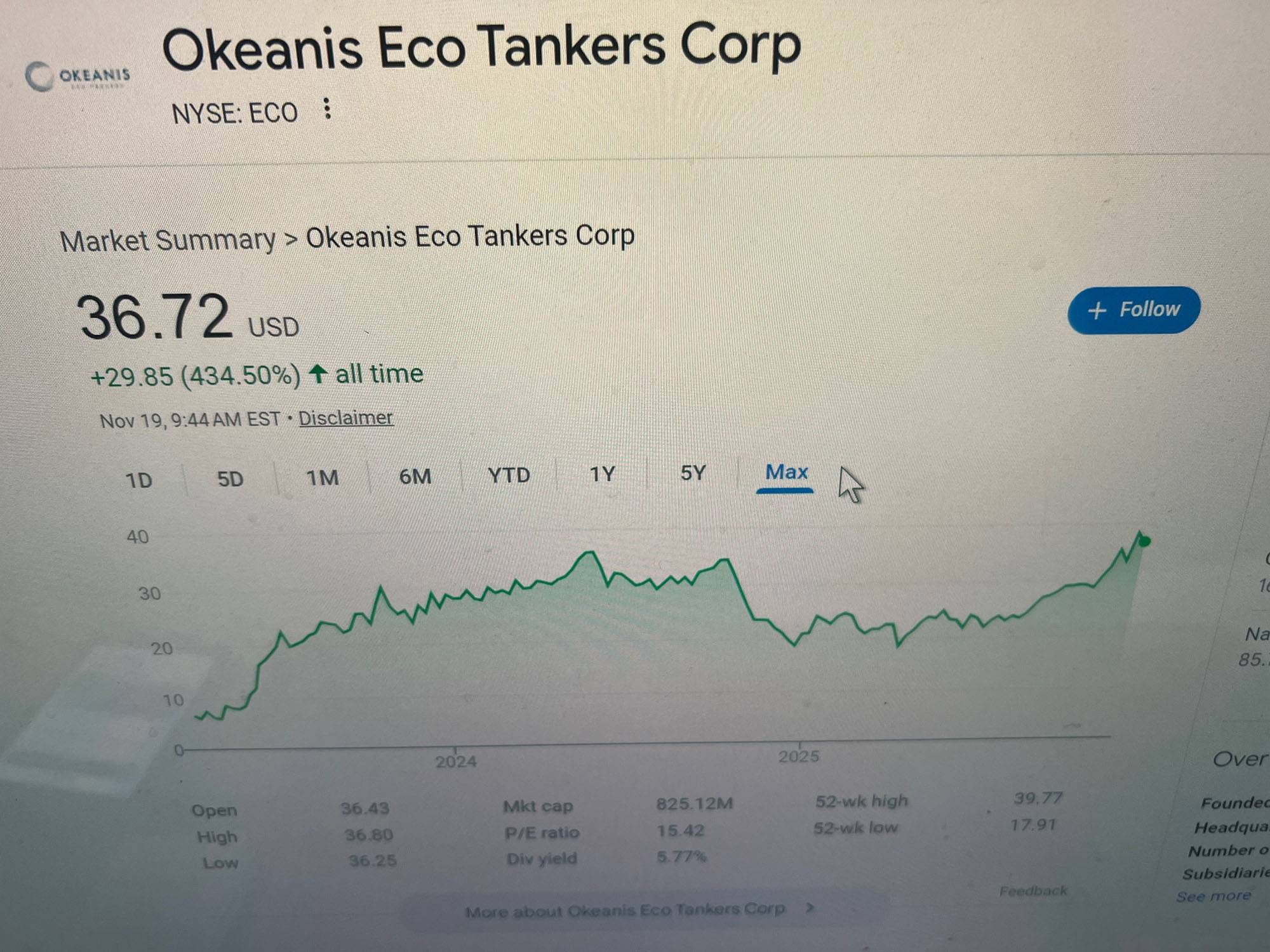Click the Okeanis company logo
Viewport: 1270px width, 952px height.
pos(77,77)
